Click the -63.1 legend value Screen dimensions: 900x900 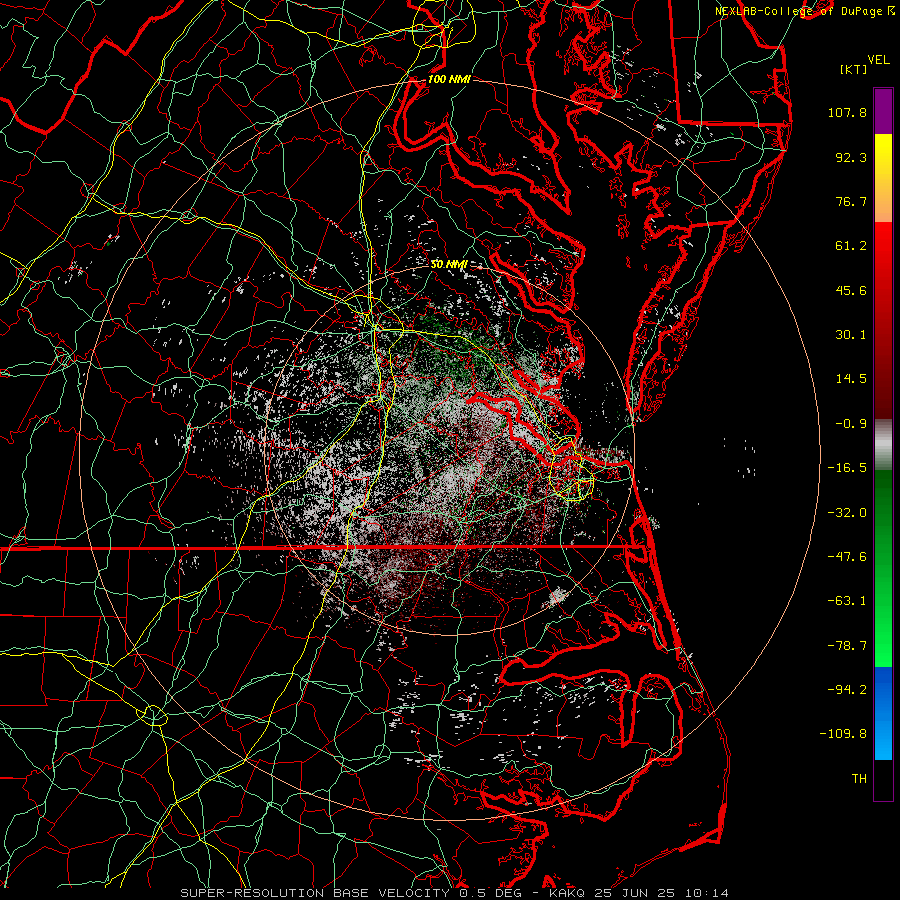847,601
